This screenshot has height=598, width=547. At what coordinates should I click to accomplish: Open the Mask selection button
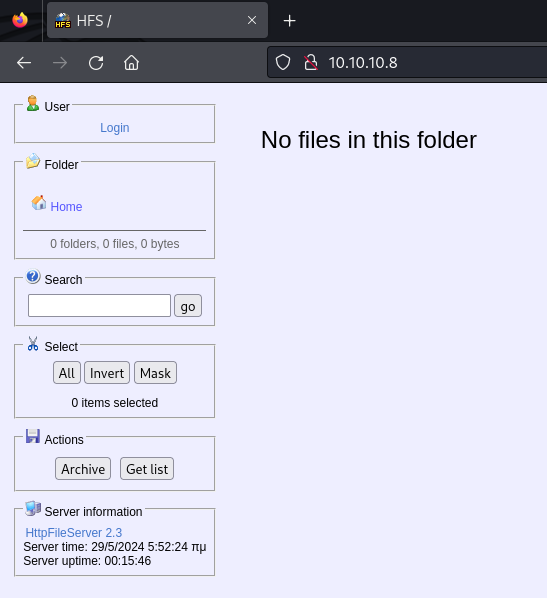(155, 373)
